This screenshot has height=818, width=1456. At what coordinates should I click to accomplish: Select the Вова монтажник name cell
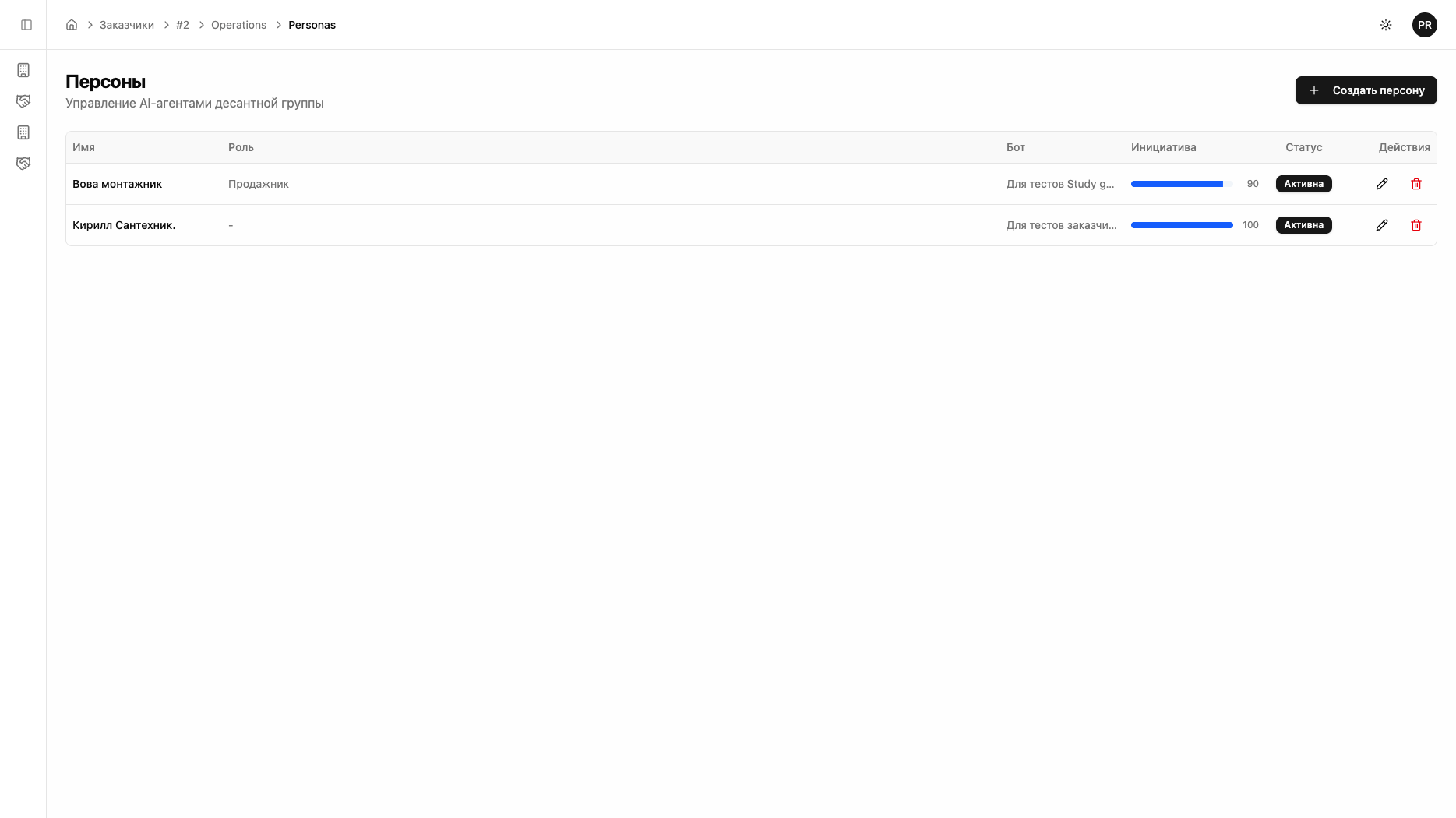tap(117, 184)
